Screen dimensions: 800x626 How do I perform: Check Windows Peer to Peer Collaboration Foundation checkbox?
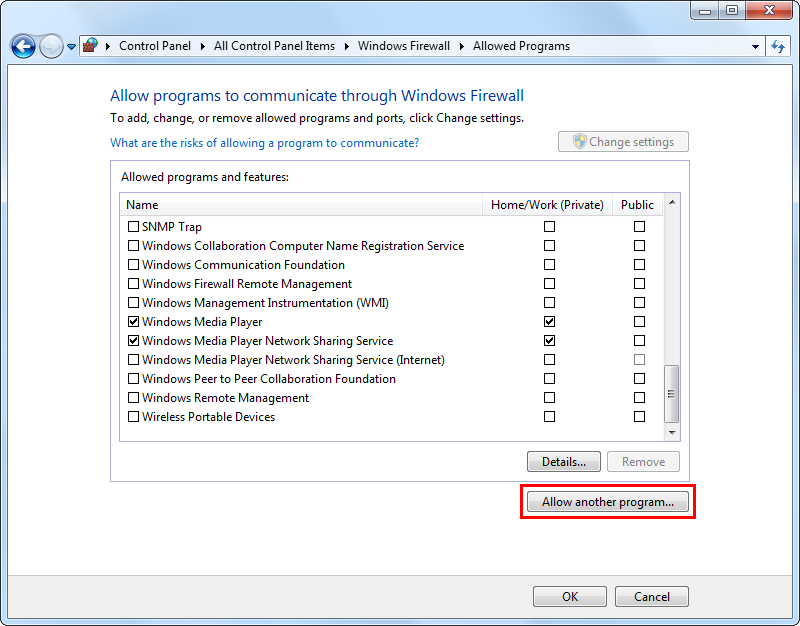pyautogui.click(x=133, y=379)
